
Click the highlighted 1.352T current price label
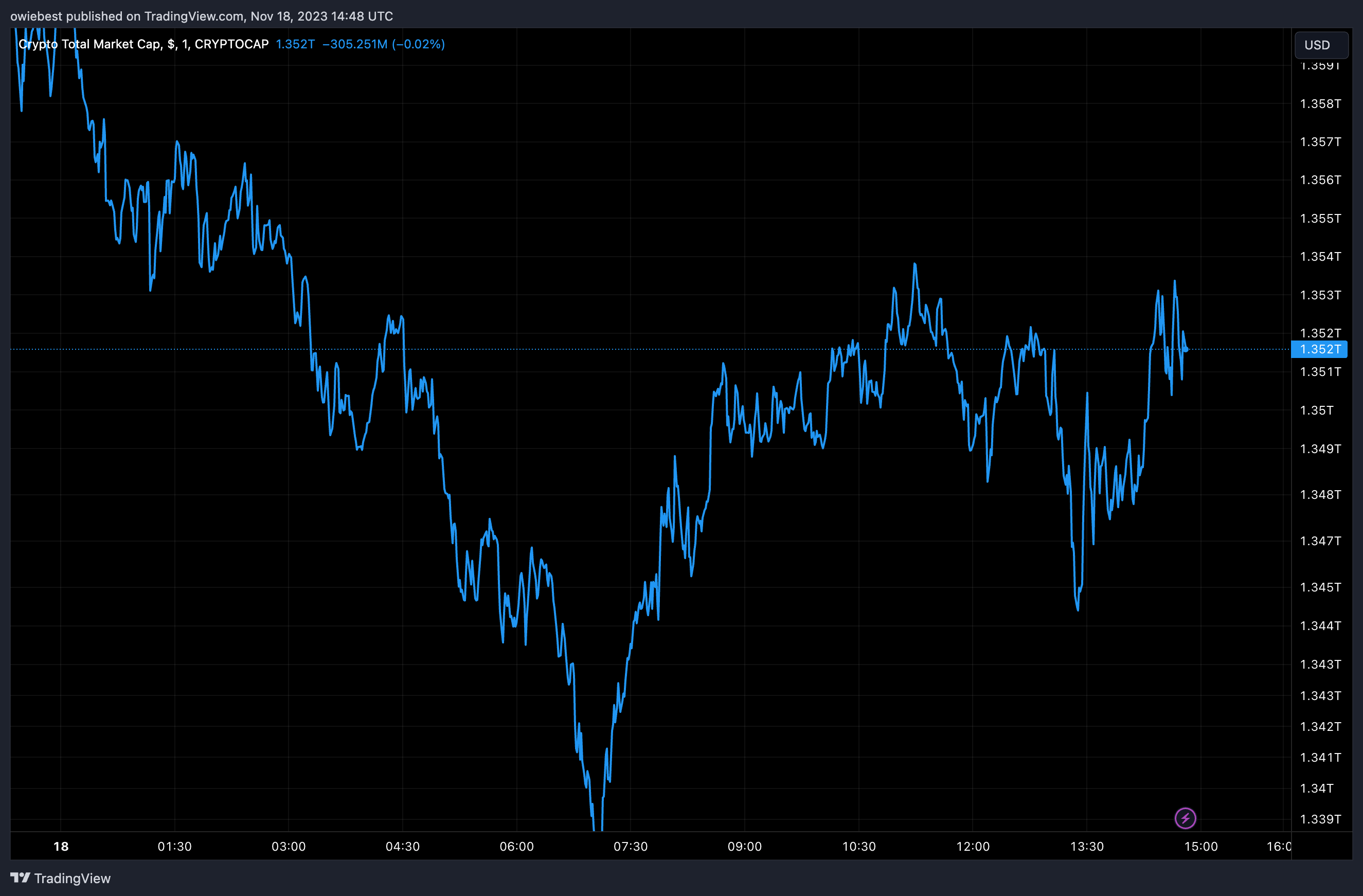1319,349
